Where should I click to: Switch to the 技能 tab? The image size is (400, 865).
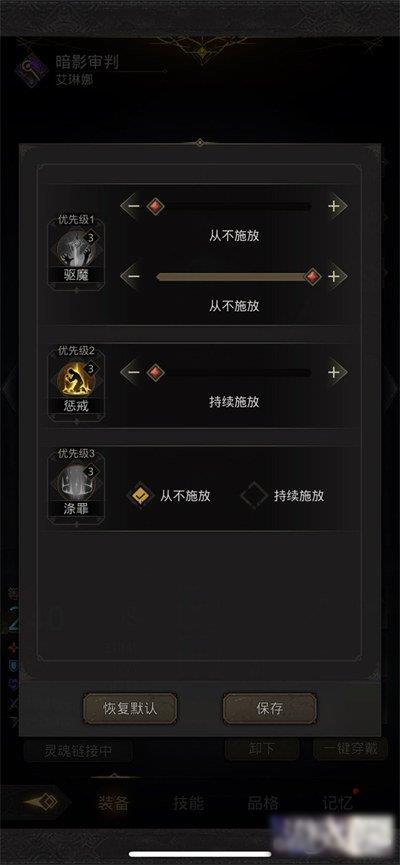(x=189, y=803)
